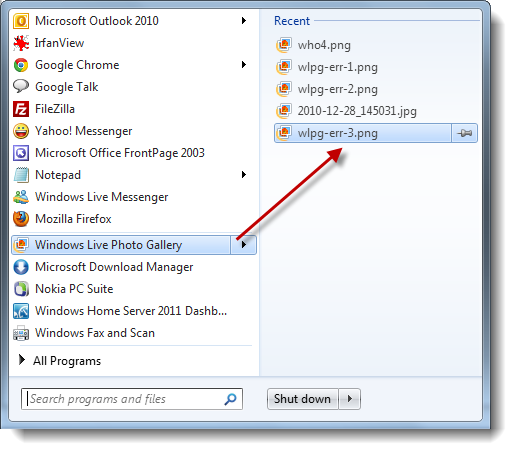This screenshot has width=516, height=454.
Task: Pin wlpg-err-3.png to the jump list
Action: 464,133
